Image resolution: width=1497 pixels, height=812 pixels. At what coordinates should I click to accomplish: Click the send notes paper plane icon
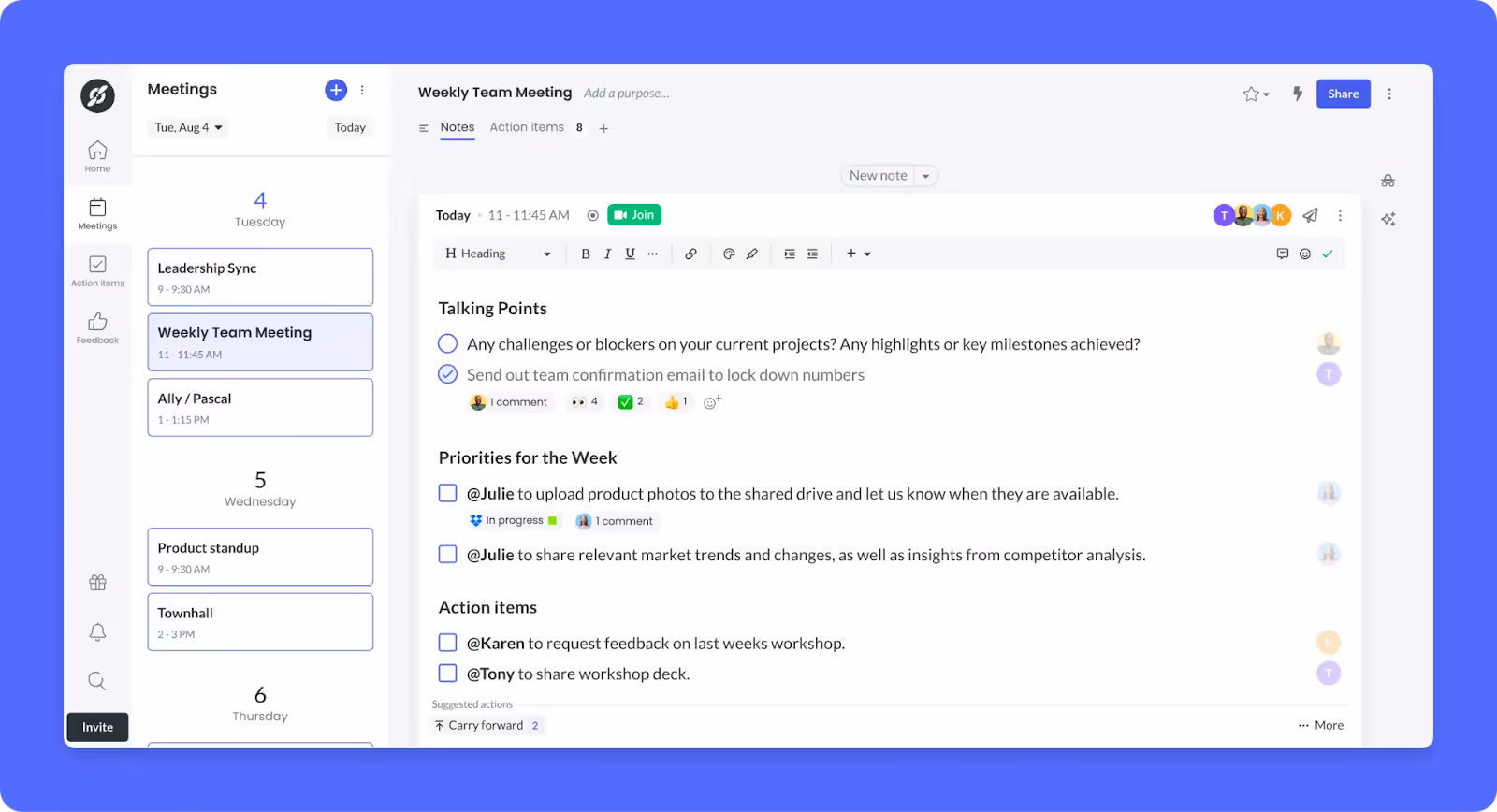1311,215
